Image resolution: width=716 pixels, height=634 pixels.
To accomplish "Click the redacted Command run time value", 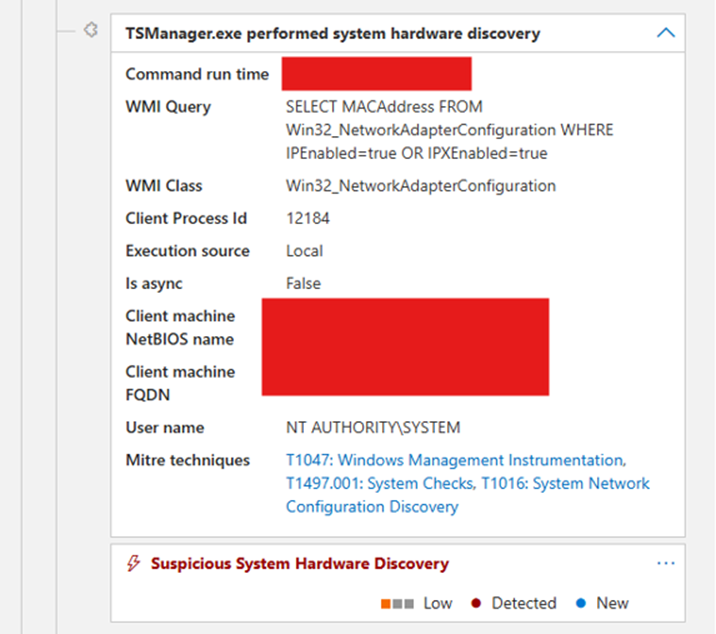I will [x=376, y=74].
